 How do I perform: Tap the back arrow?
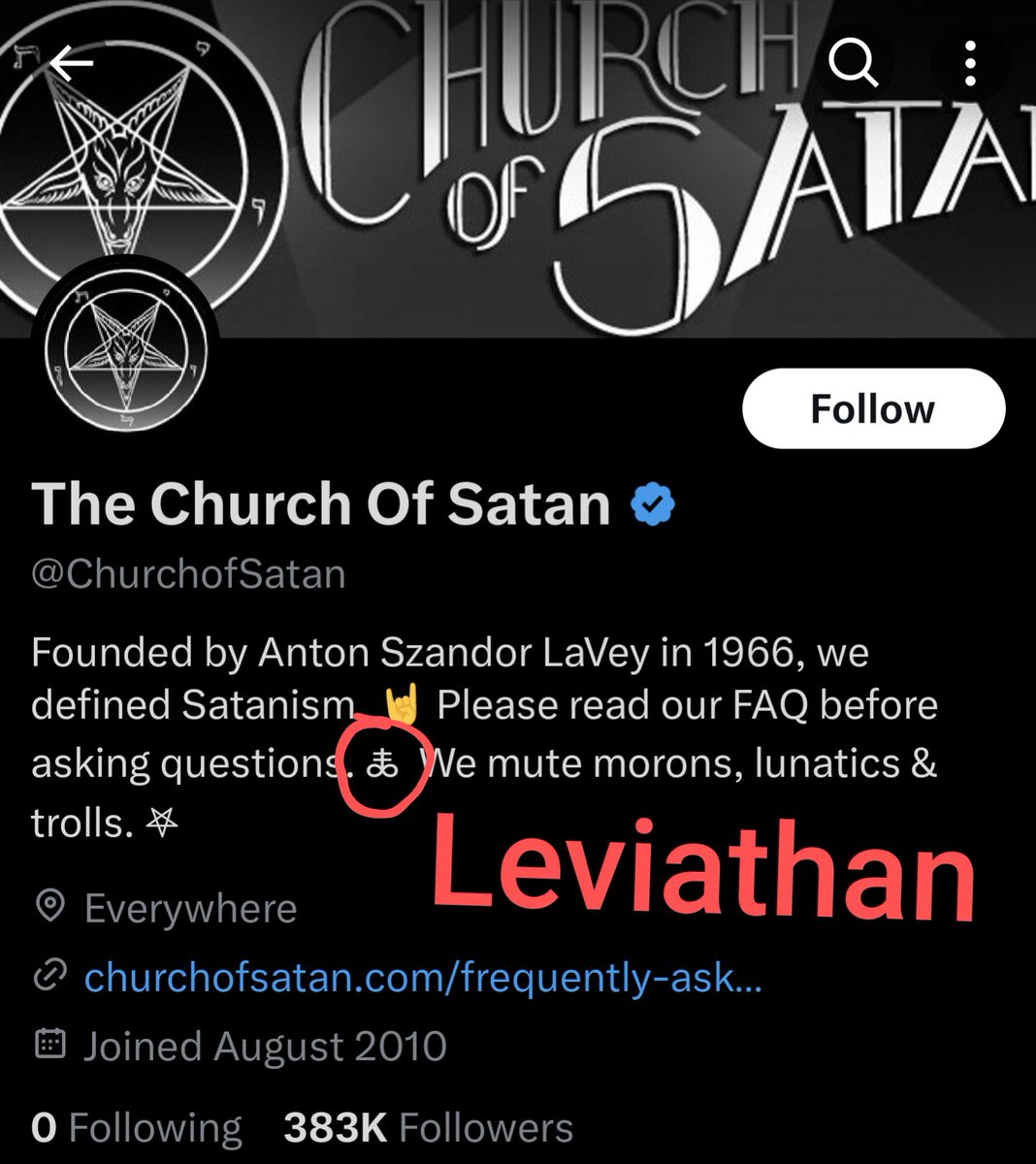[70, 64]
